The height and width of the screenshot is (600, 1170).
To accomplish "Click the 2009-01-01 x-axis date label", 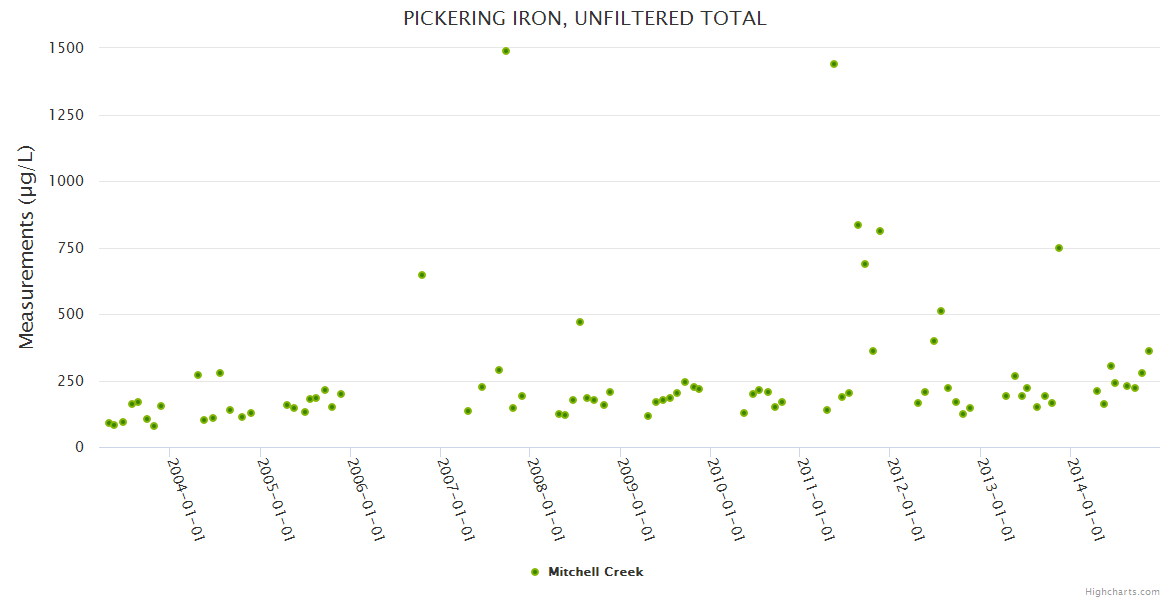I will click(636, 499).
